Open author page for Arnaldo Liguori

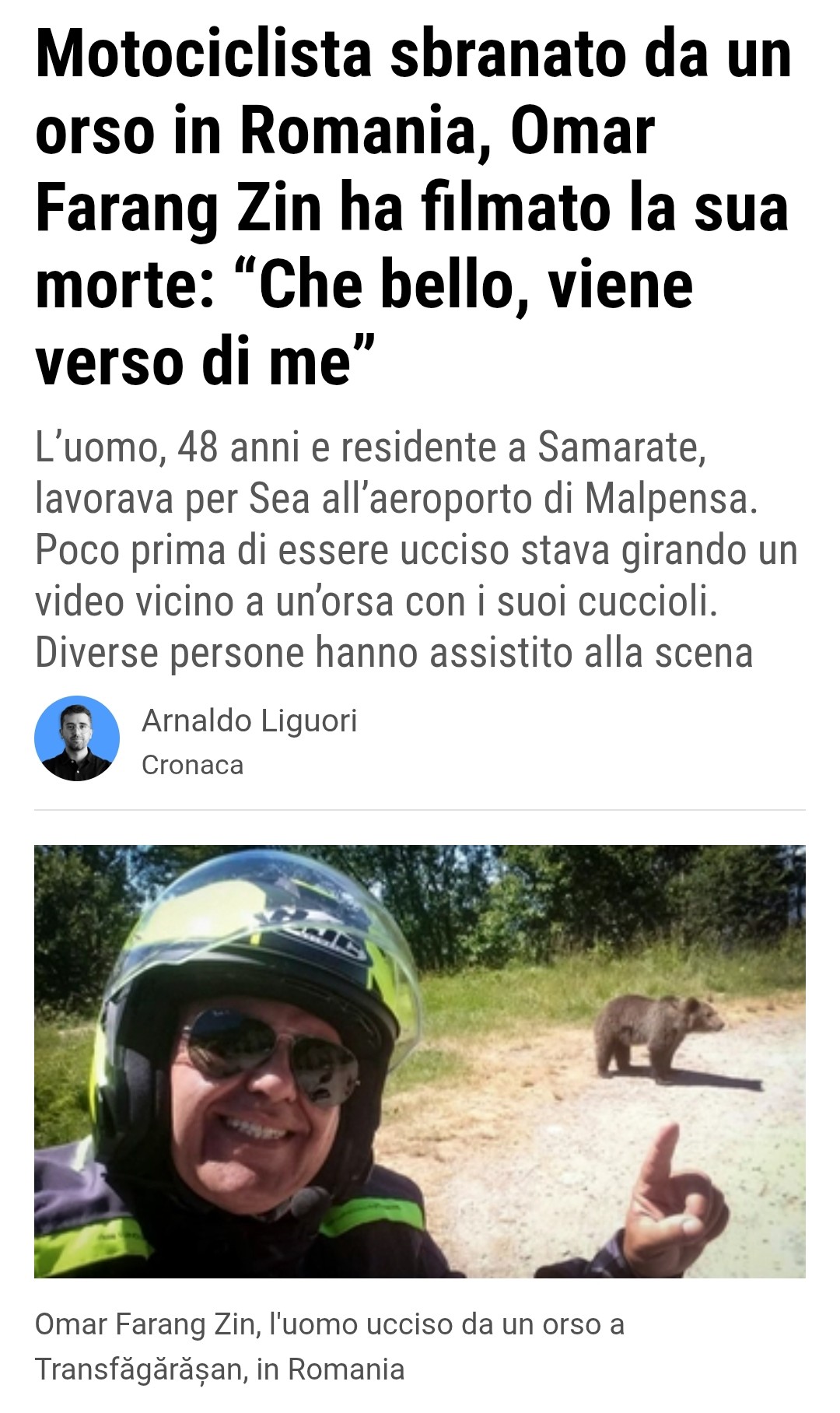[249, 721]
